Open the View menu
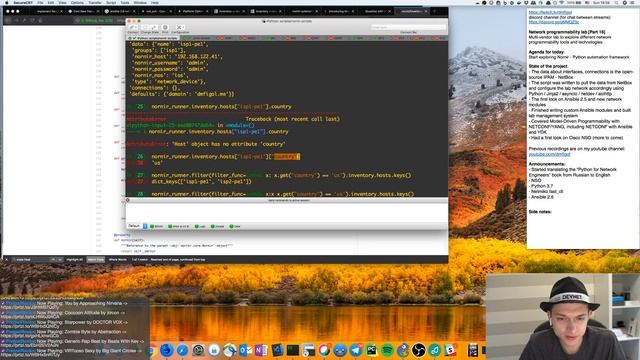 (x=62, y=2)
